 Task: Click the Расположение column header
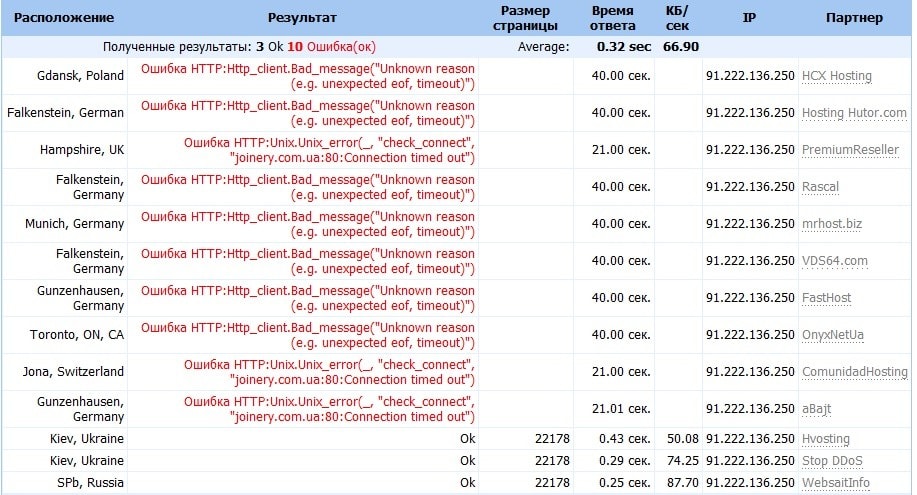[x=63, y=18]
